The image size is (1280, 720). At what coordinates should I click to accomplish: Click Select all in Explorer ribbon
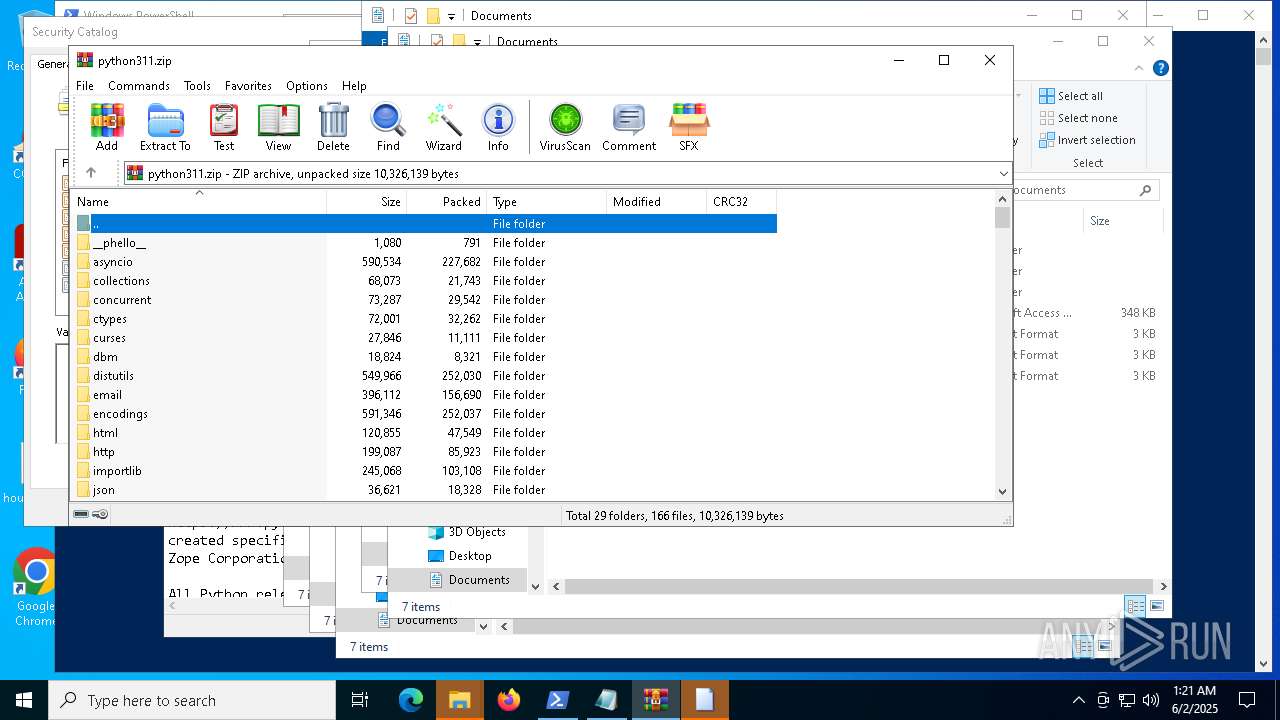pos(1071,96)
